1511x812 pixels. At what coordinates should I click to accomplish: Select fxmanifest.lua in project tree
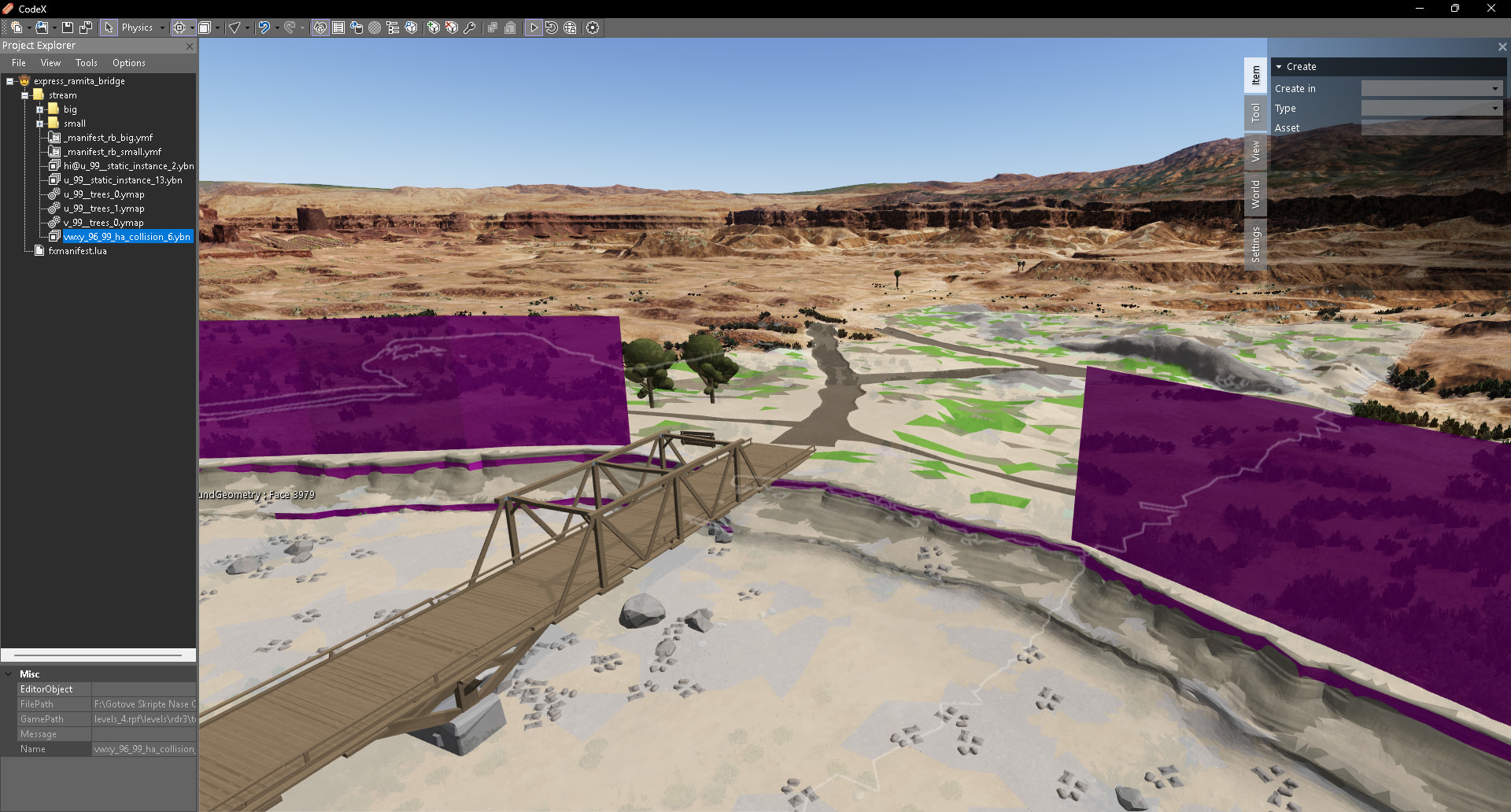pyautogui.click(x=77, y=251)
